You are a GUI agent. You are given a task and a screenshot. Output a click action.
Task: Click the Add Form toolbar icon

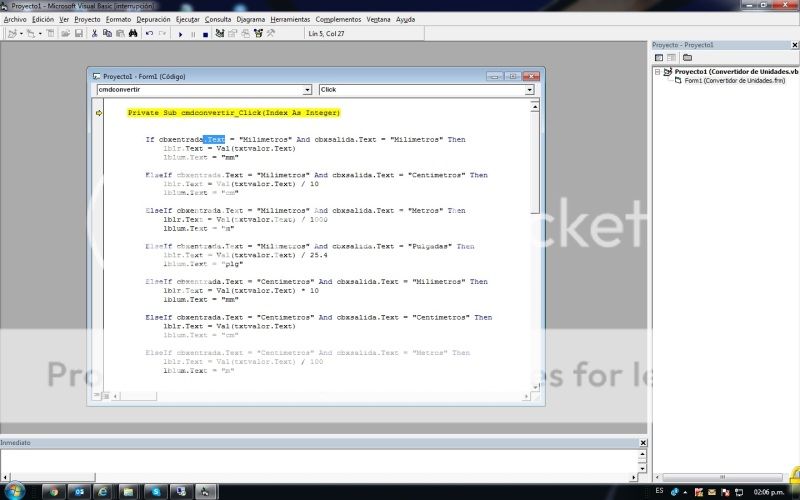point(31,34)
